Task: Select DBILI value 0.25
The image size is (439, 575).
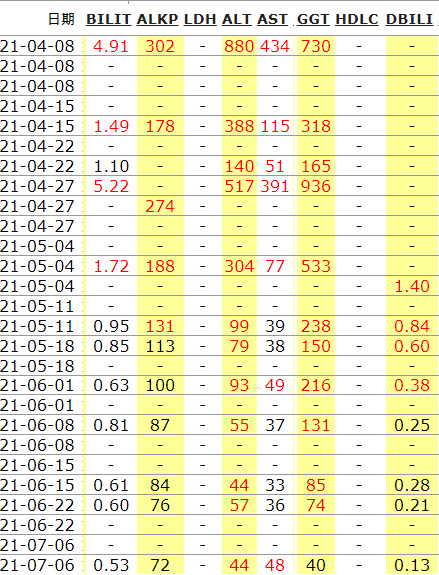Action: coord(411,425)
